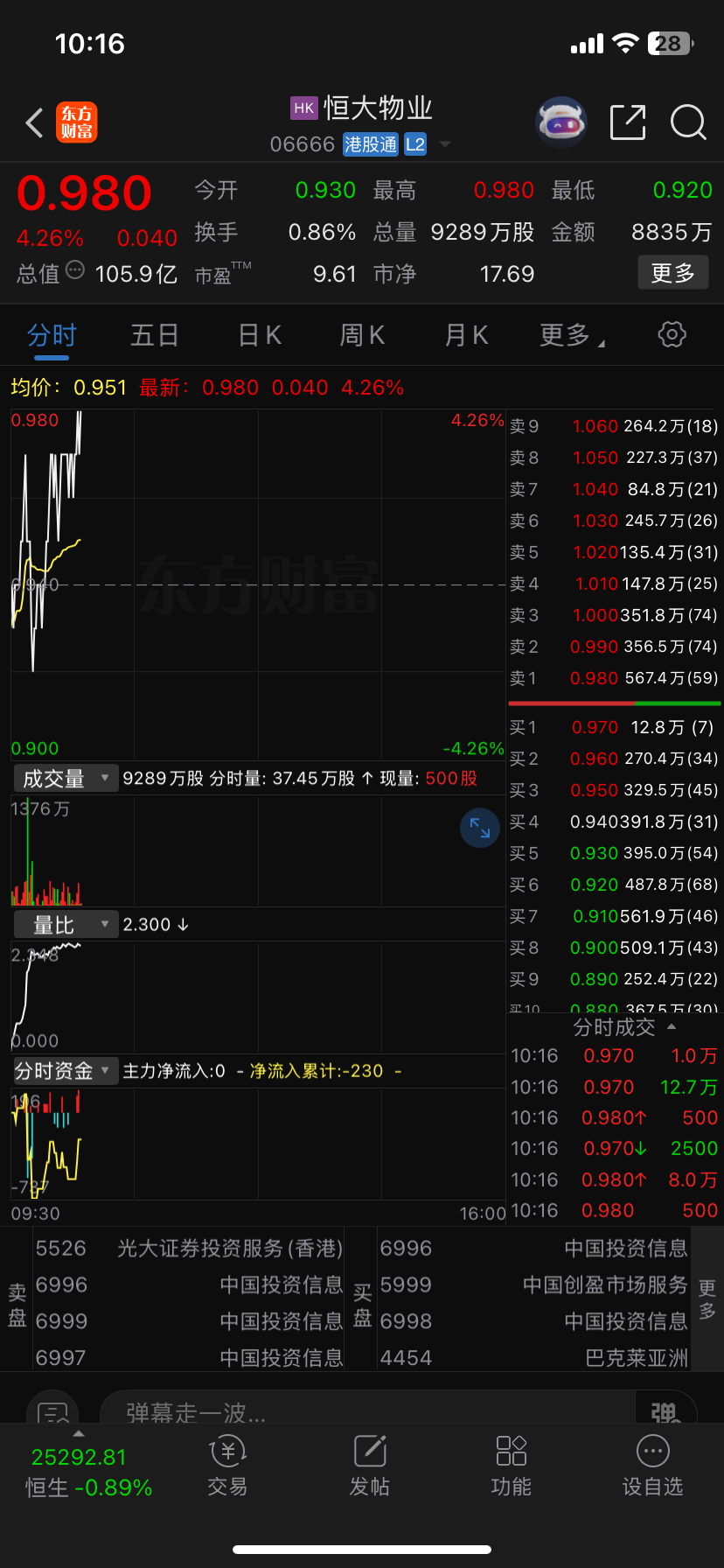Tap the trade tick 0.970 12.7万
This screenshot has width=724, height=1568.
tap(614, 1087)
